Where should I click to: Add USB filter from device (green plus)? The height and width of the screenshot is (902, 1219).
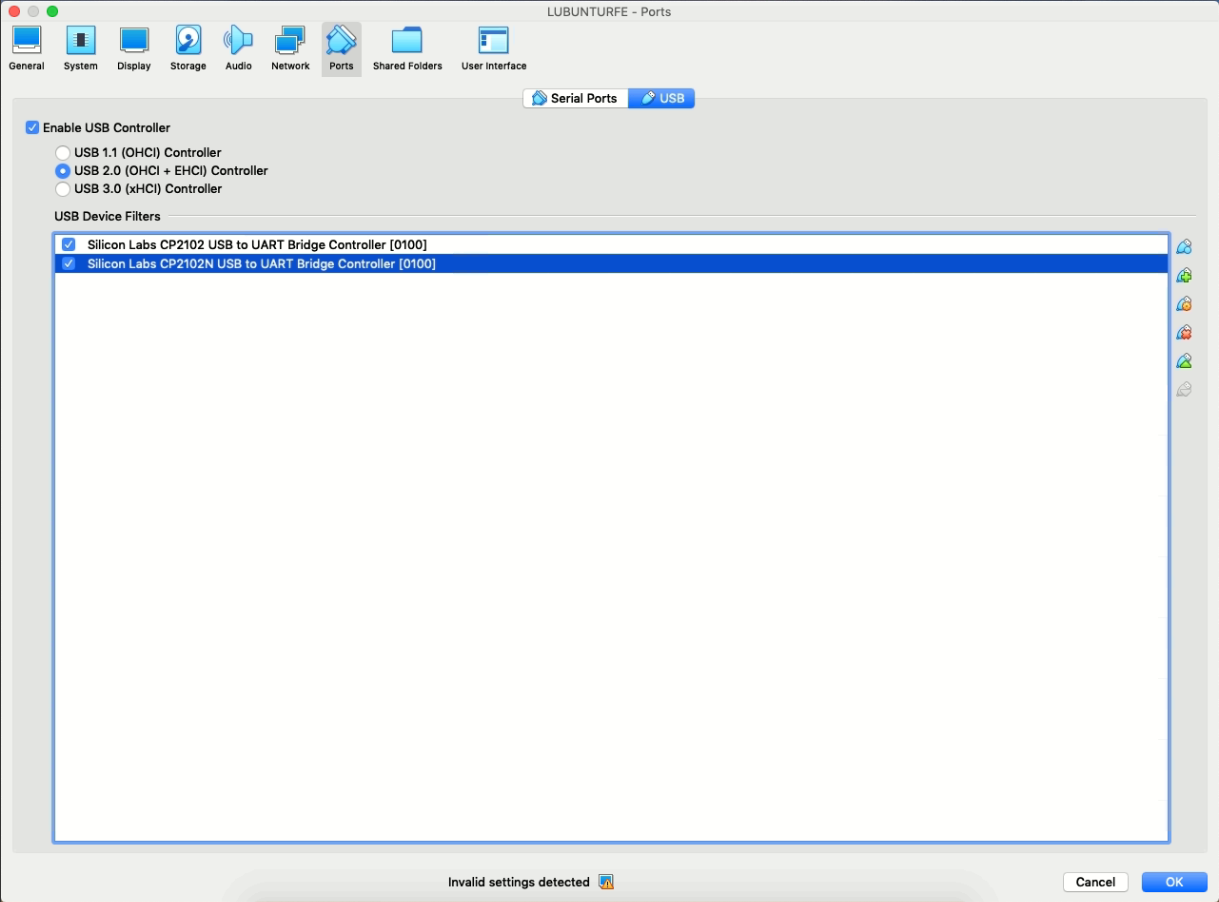point(1184,276)
